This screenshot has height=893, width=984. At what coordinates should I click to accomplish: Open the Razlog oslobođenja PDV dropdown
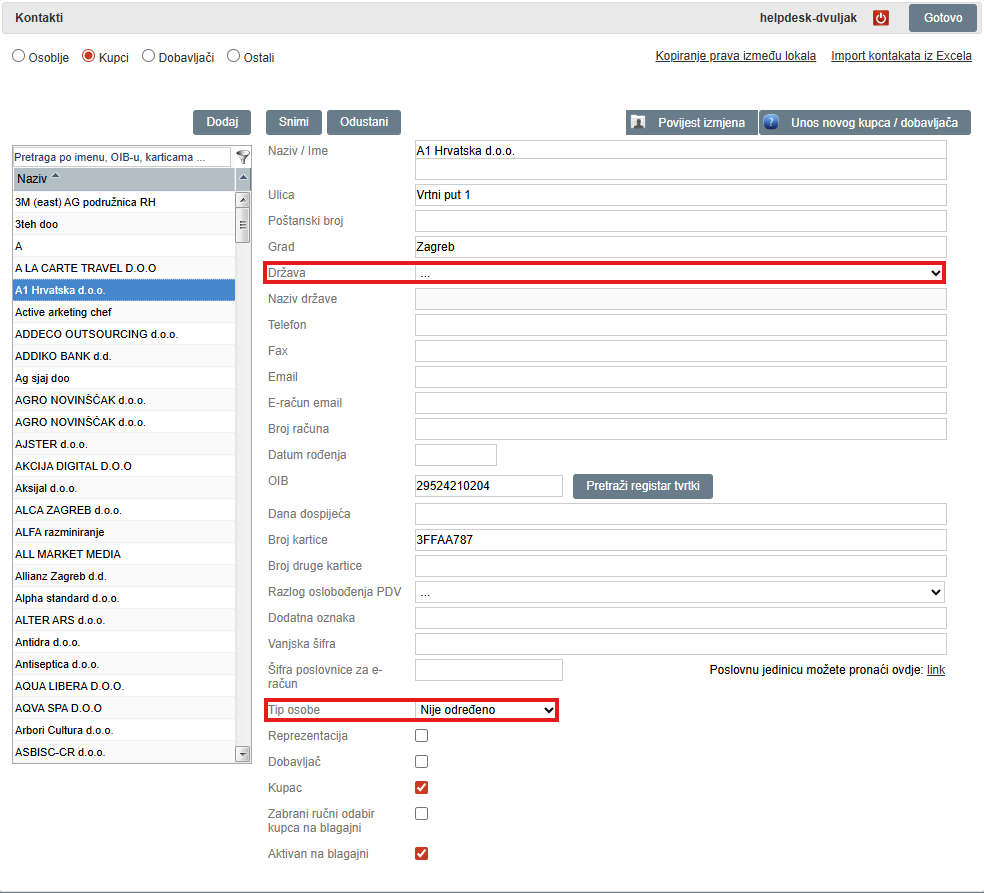pyautogui.click(x=679, y=592)
